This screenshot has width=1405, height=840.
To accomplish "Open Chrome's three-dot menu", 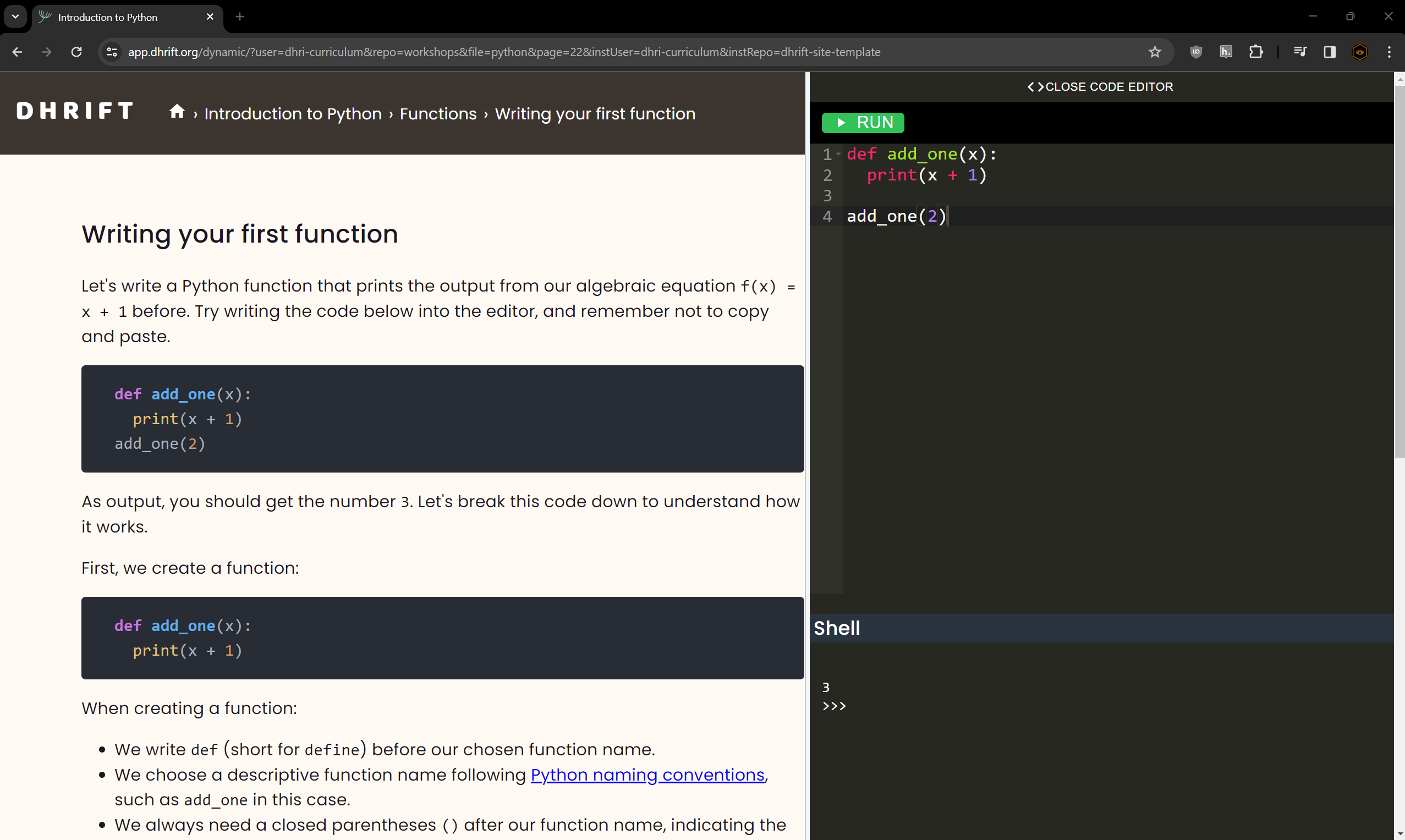I will point(1388,52).
